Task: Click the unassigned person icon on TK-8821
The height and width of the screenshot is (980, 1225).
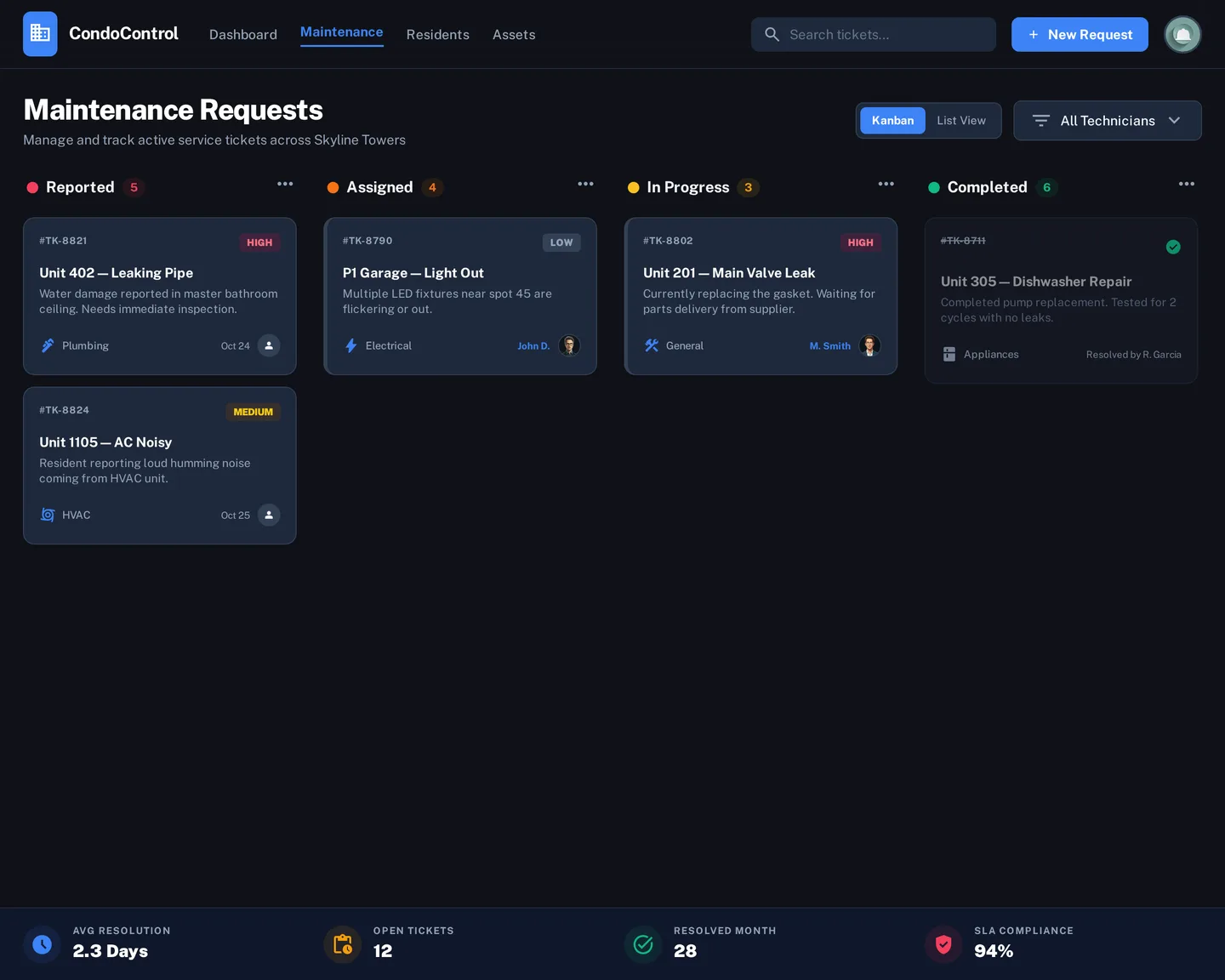Action: coord(269,346)
